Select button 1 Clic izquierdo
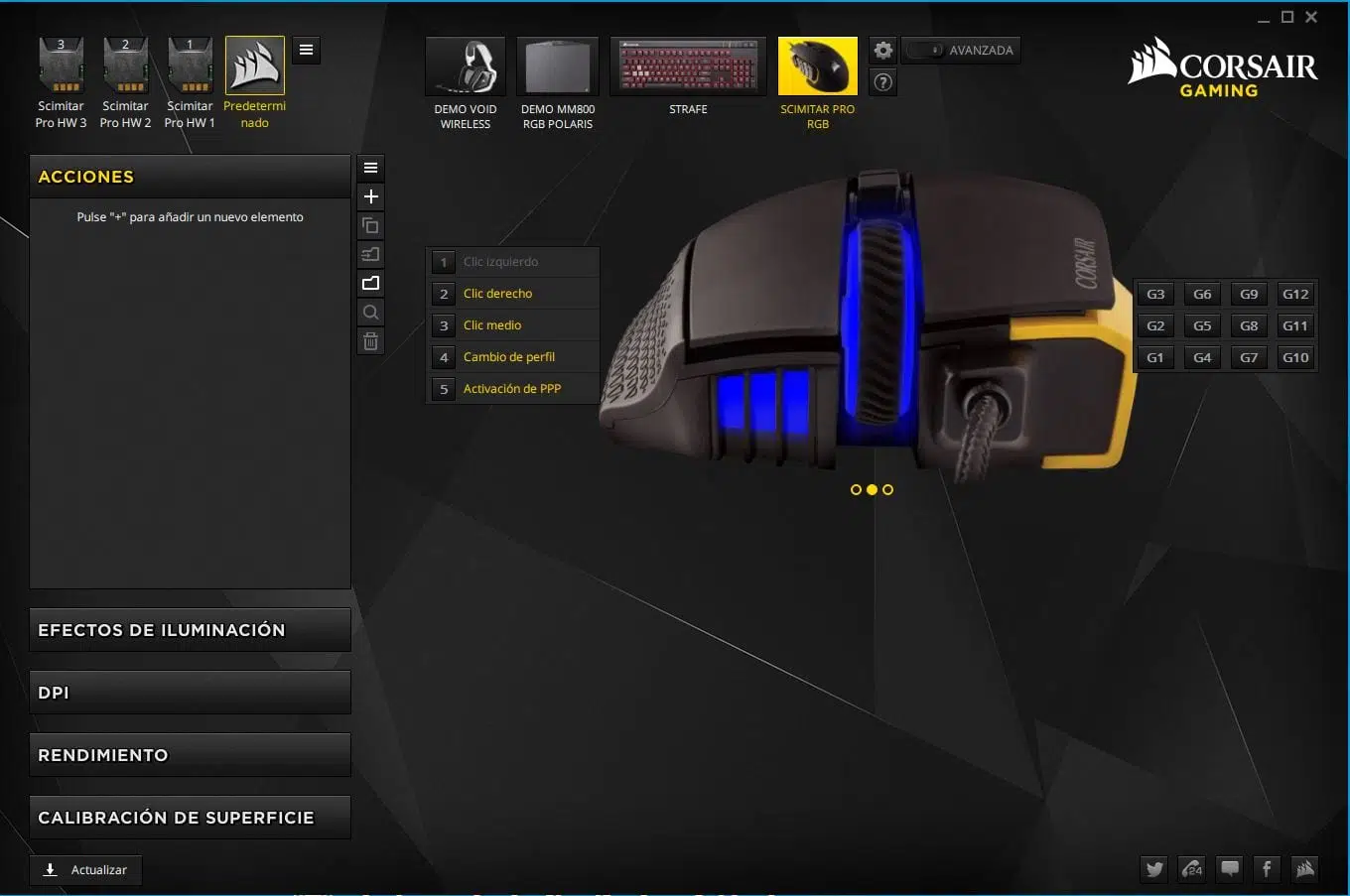Screen dimensions: 1350x896 point(514,262)
